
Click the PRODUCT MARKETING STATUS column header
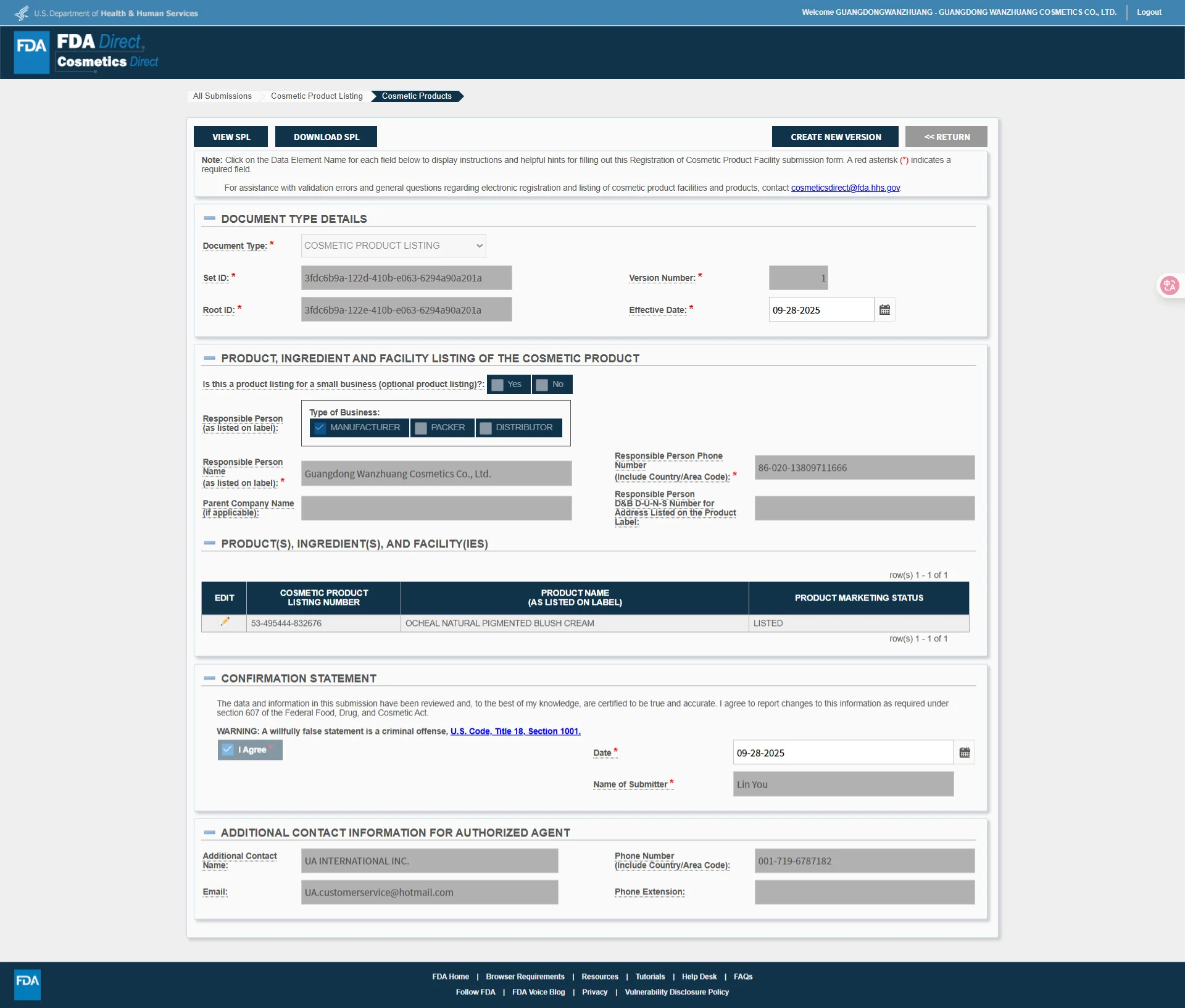tap(859, 598)
